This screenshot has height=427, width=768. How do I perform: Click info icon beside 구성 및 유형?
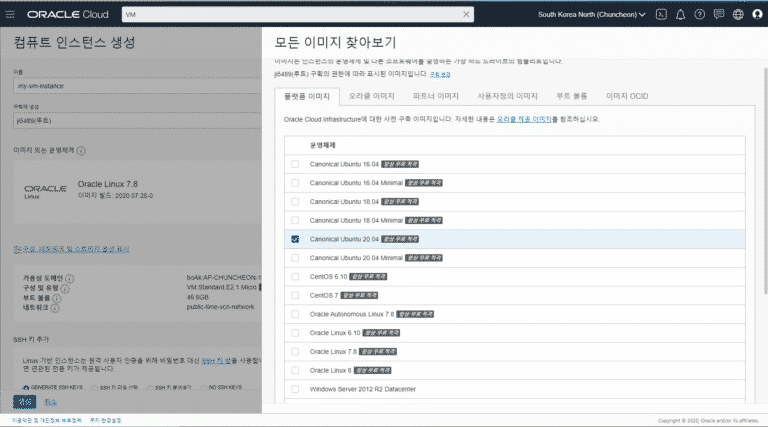tap(65, 288)
